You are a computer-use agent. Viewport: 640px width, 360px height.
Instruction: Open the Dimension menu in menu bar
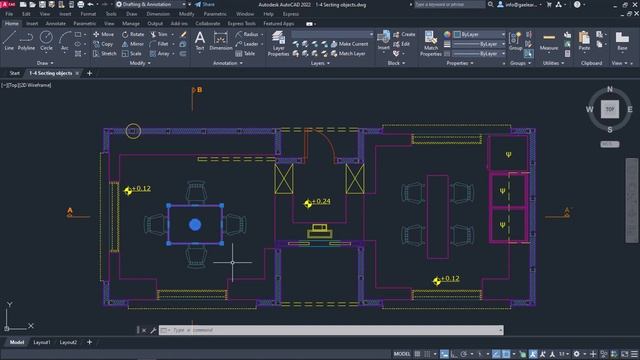point(158,14)
